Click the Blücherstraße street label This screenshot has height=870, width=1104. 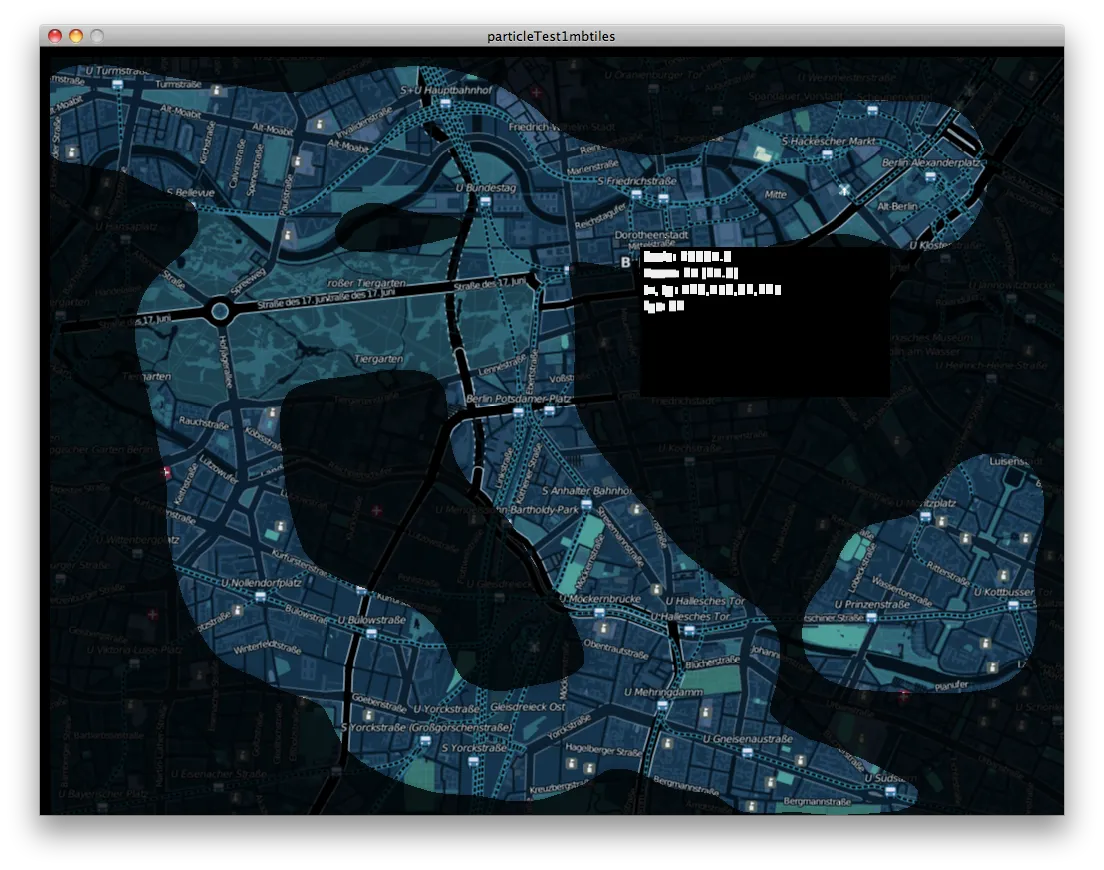click(712, 662)
